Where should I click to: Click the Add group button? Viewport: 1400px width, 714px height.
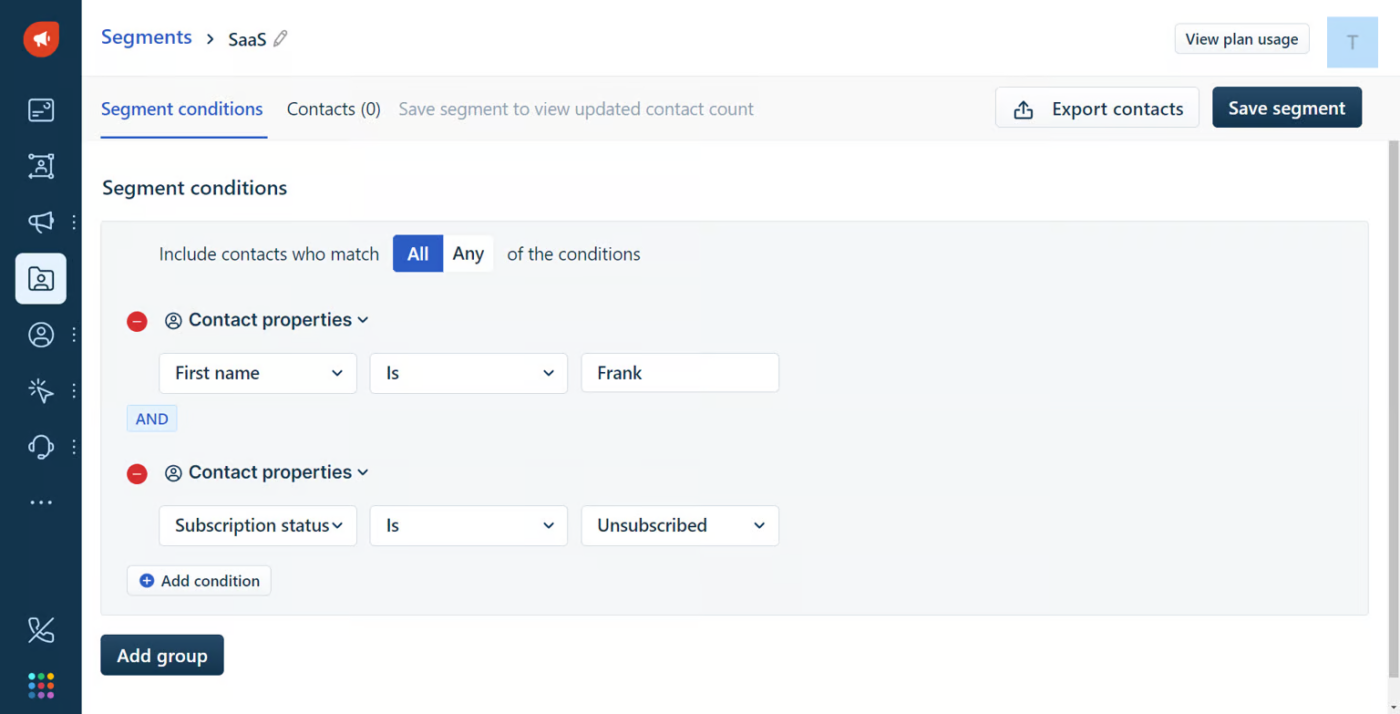click(x=162, y=656)
